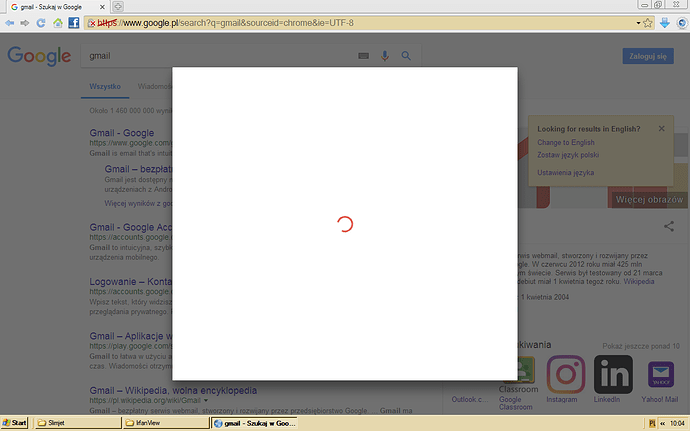Open a new tab with the plus button
Screen dimensions: 690x431
(x=117, y=6)
